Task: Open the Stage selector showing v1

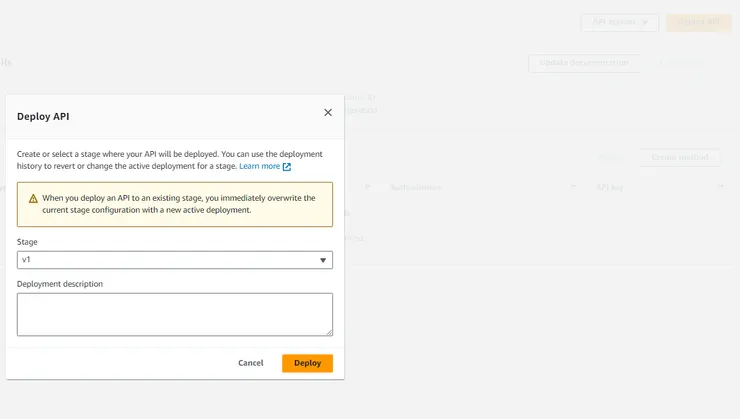Action: (x=175, y=260)
